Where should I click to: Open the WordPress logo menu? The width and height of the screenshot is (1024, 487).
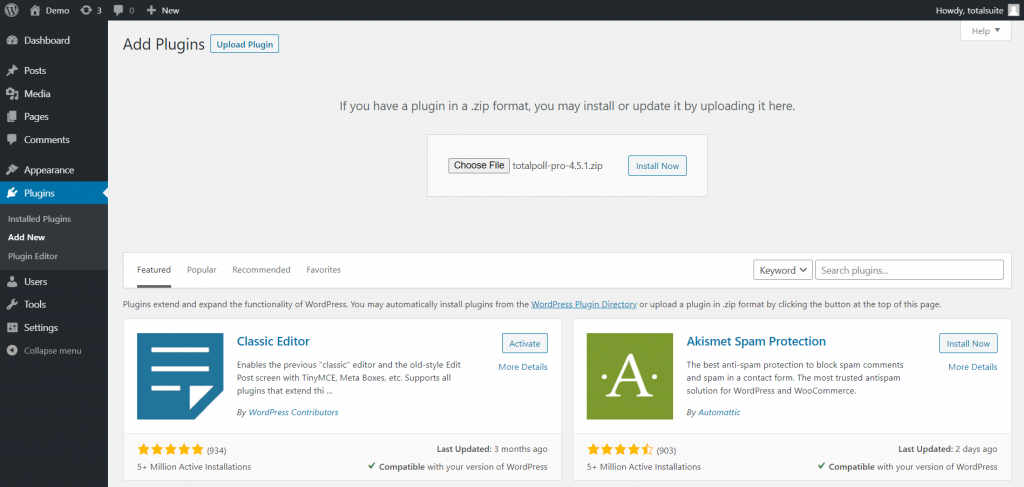point(12,10)
